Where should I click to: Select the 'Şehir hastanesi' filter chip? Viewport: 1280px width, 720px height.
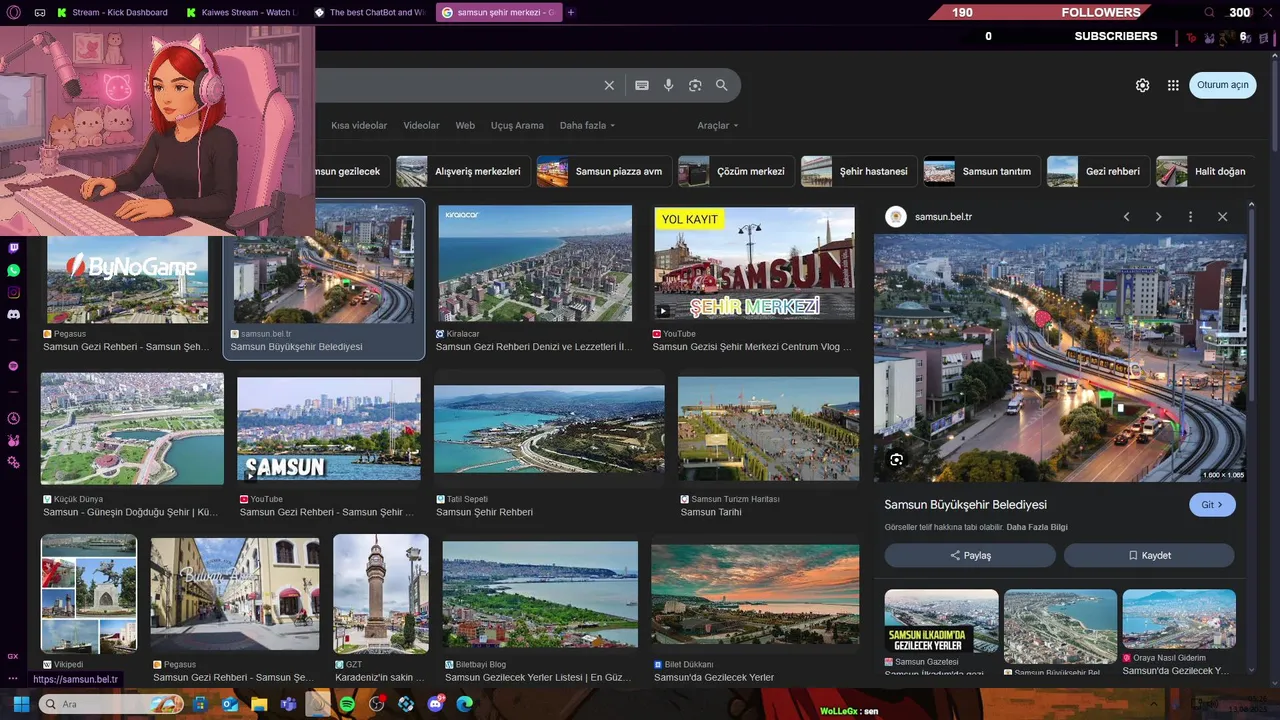(858, 171)
